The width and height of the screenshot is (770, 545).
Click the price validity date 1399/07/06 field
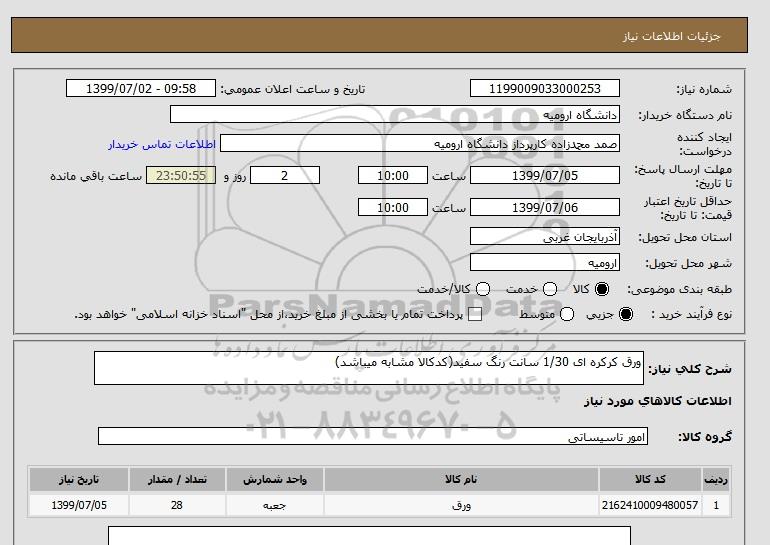545,207
